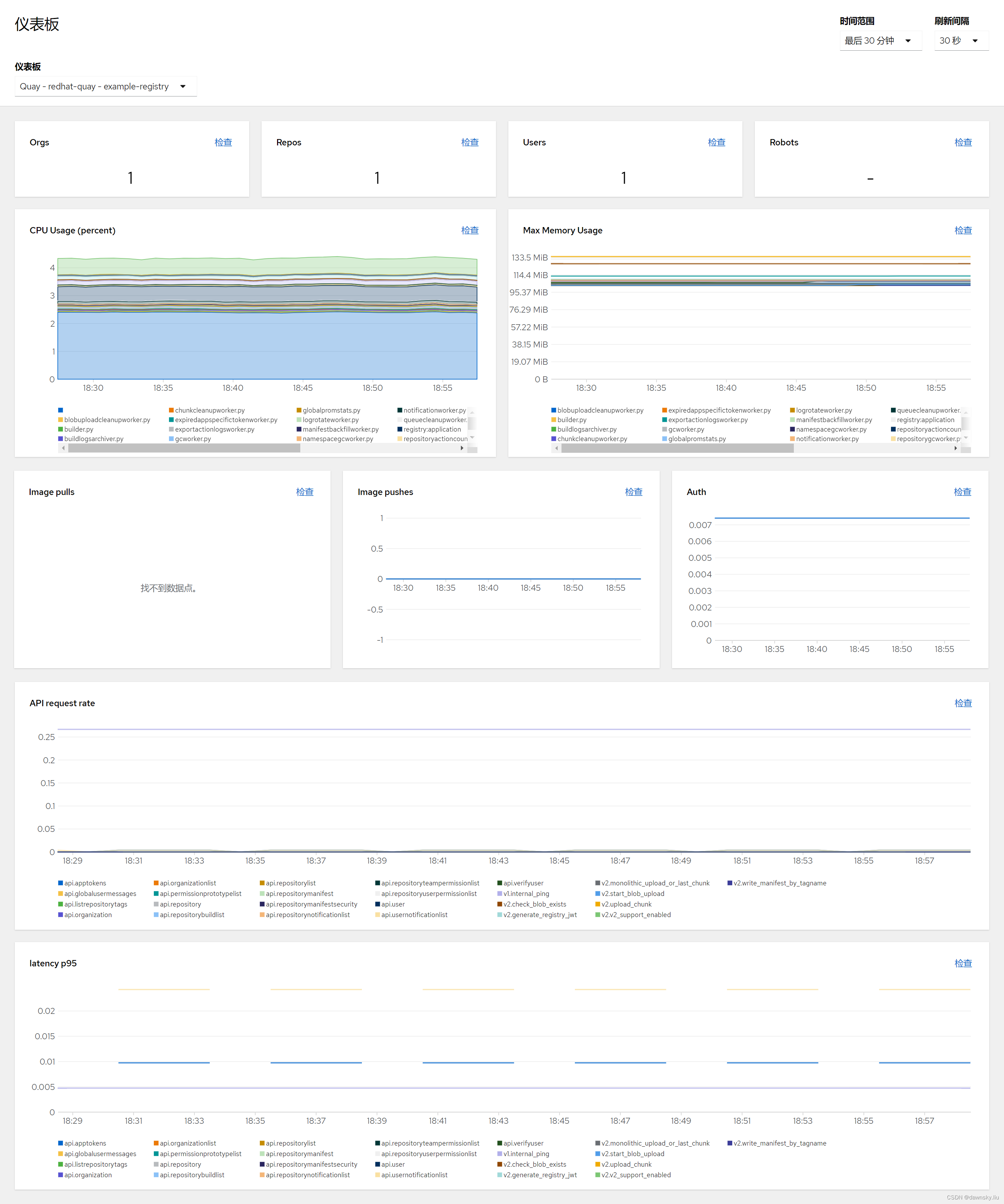The width and height of the screenshot is (1004, 1204).
Task: Click CPU legend vertical scroll down arrow
Action: [472, 438]
